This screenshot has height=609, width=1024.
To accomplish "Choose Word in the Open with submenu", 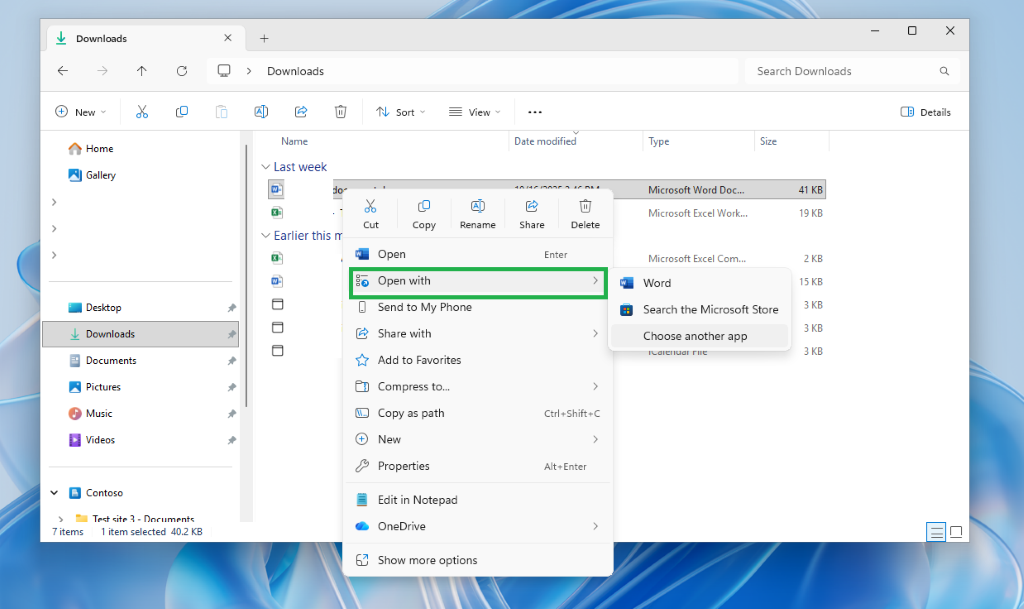I will (x=699, y=283).
